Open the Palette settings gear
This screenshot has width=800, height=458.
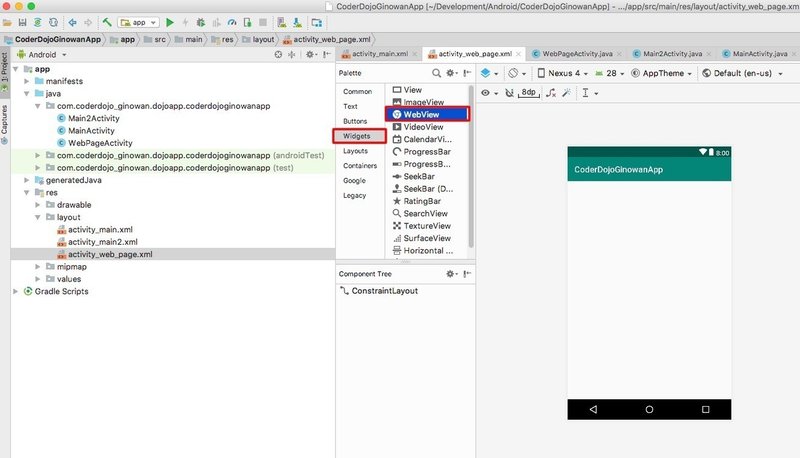(452, 73)
